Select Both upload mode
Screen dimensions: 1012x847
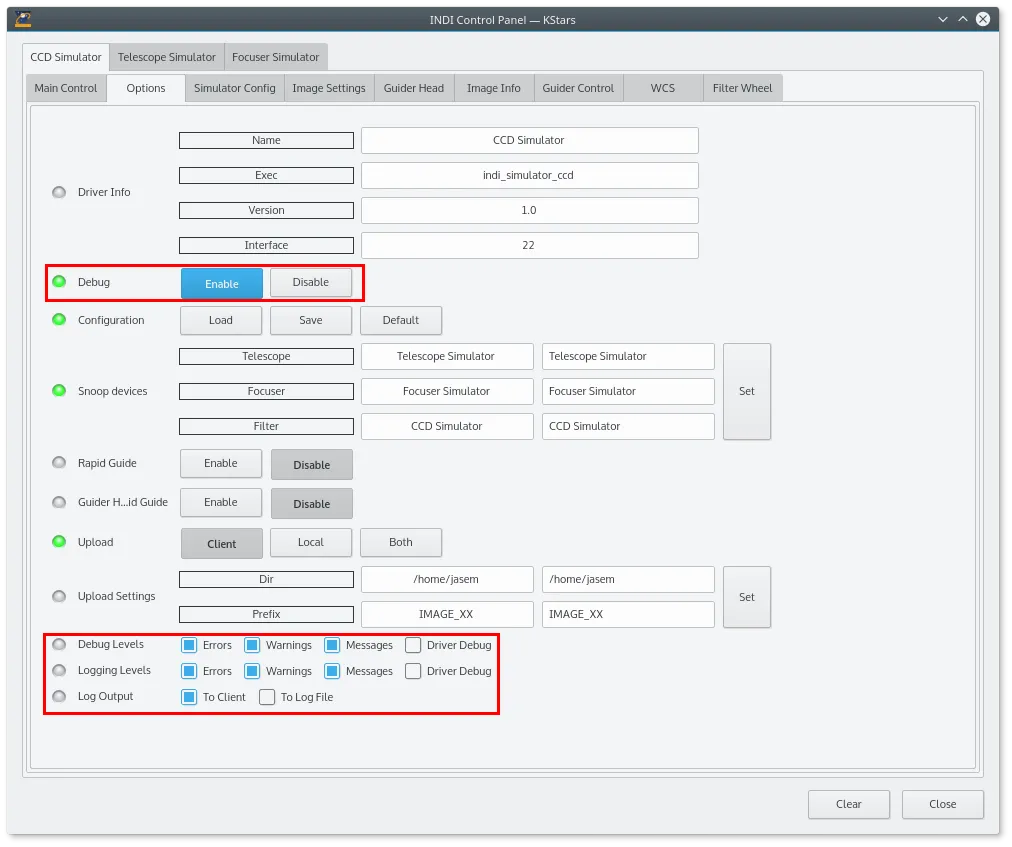pyautogui.click(x=401, y=542)
